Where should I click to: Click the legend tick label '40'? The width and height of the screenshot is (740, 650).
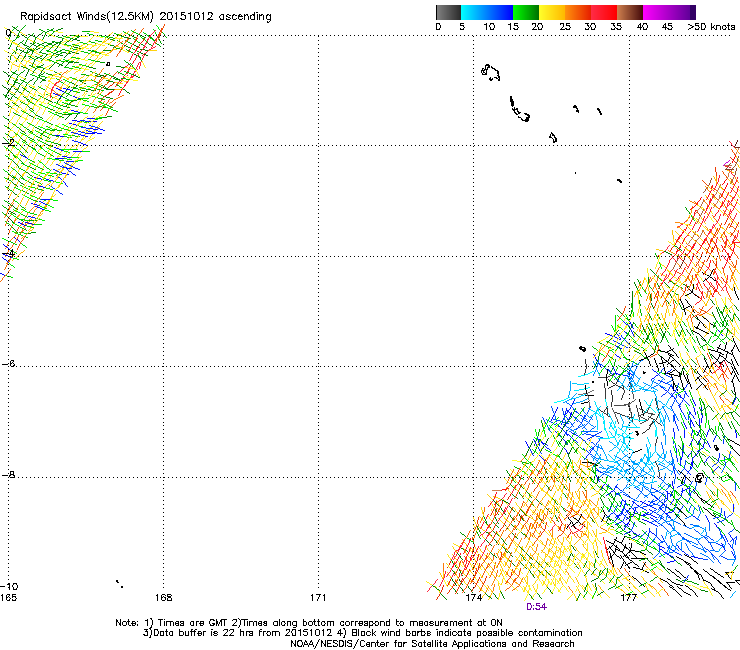[642, 27]
